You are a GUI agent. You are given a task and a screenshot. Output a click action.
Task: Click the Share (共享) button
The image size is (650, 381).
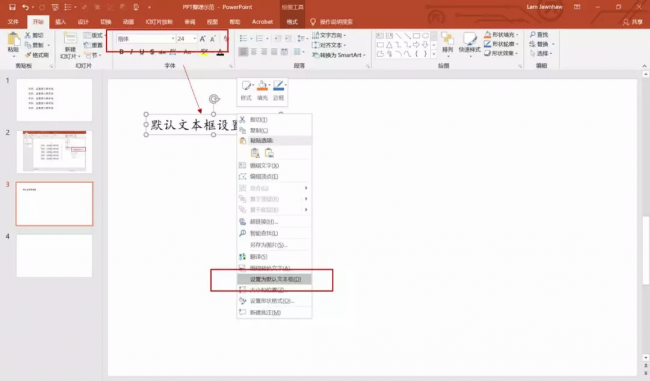click(x=633, y=22)
